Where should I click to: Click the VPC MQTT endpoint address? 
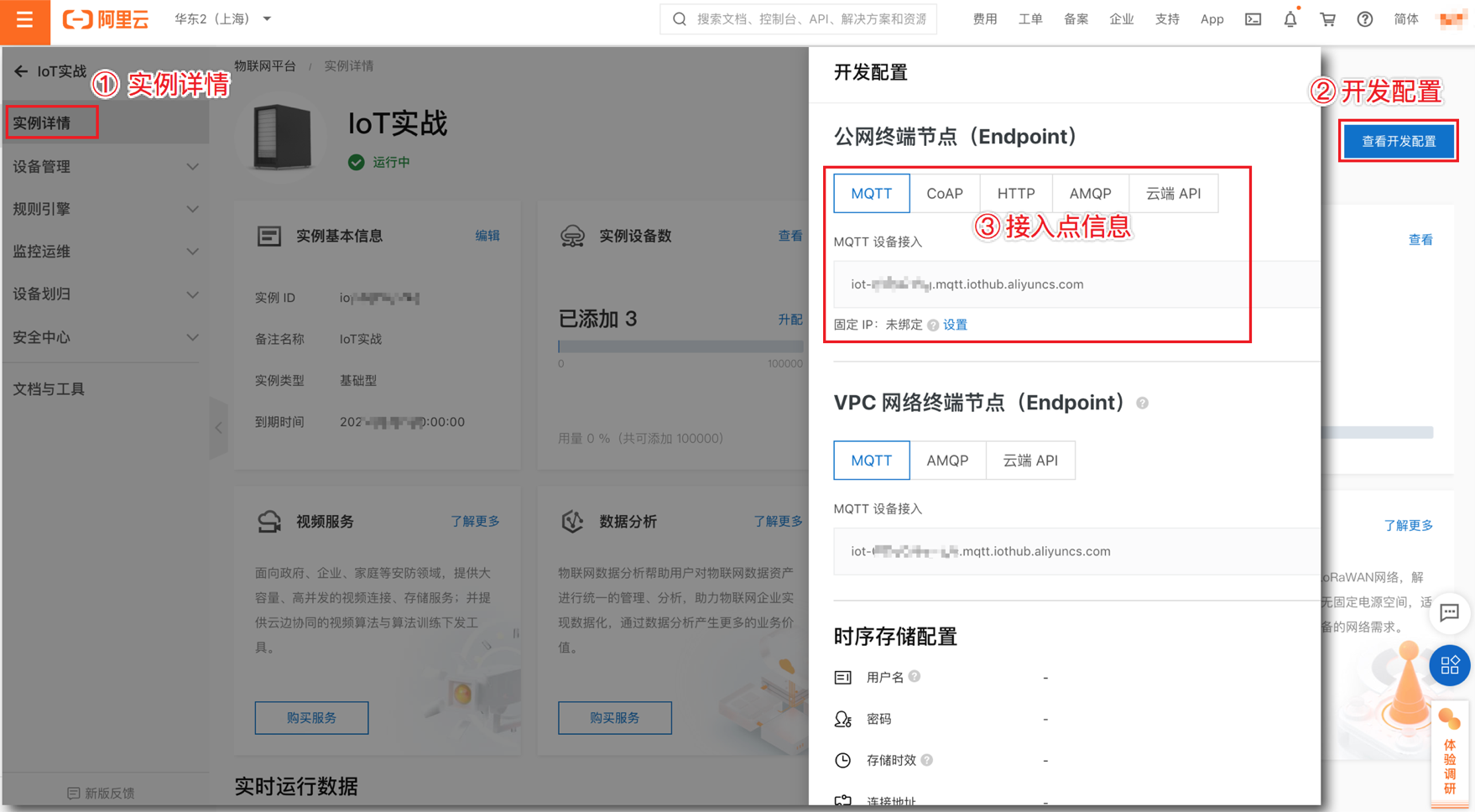click(x=981, y=551)
